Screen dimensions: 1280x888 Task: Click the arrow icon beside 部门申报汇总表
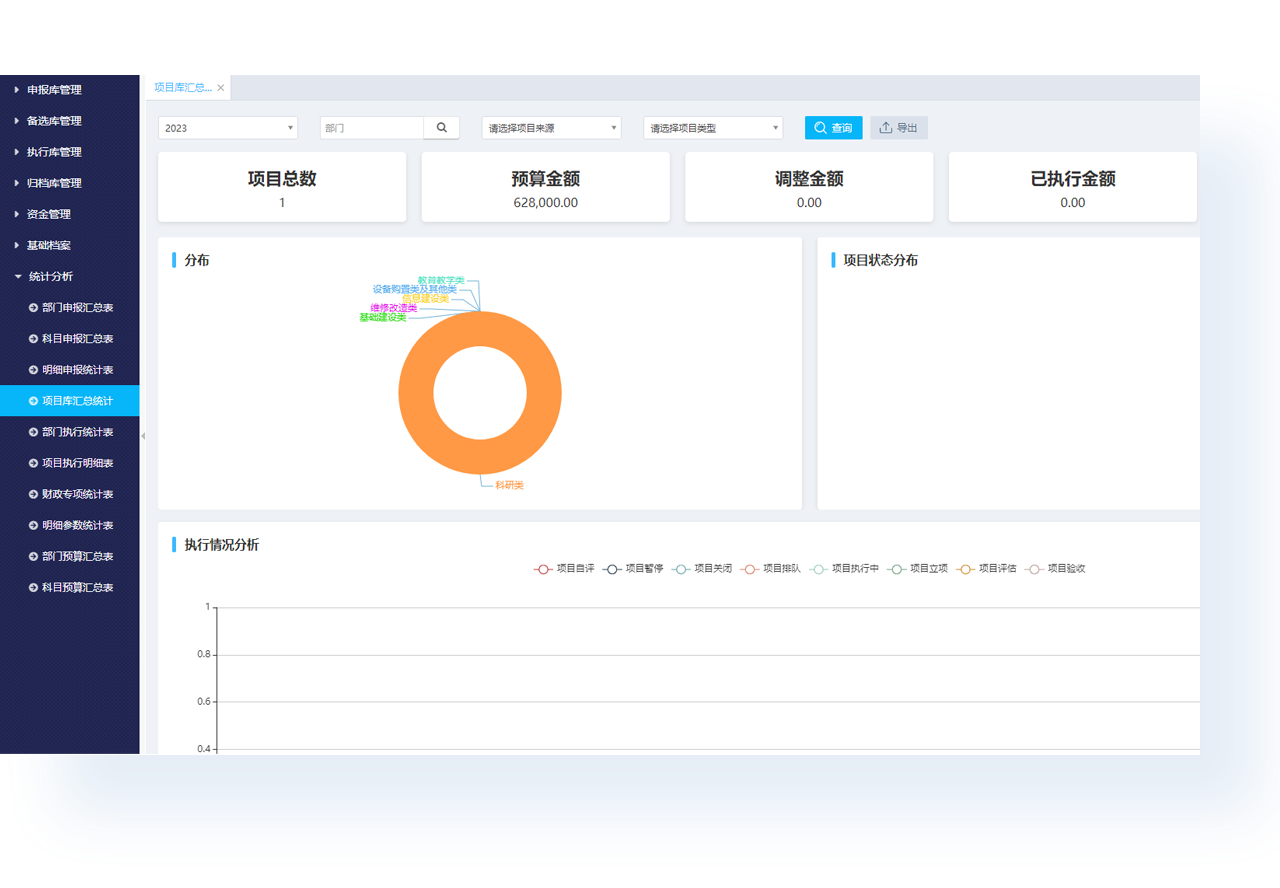click(x=33, y=308)
